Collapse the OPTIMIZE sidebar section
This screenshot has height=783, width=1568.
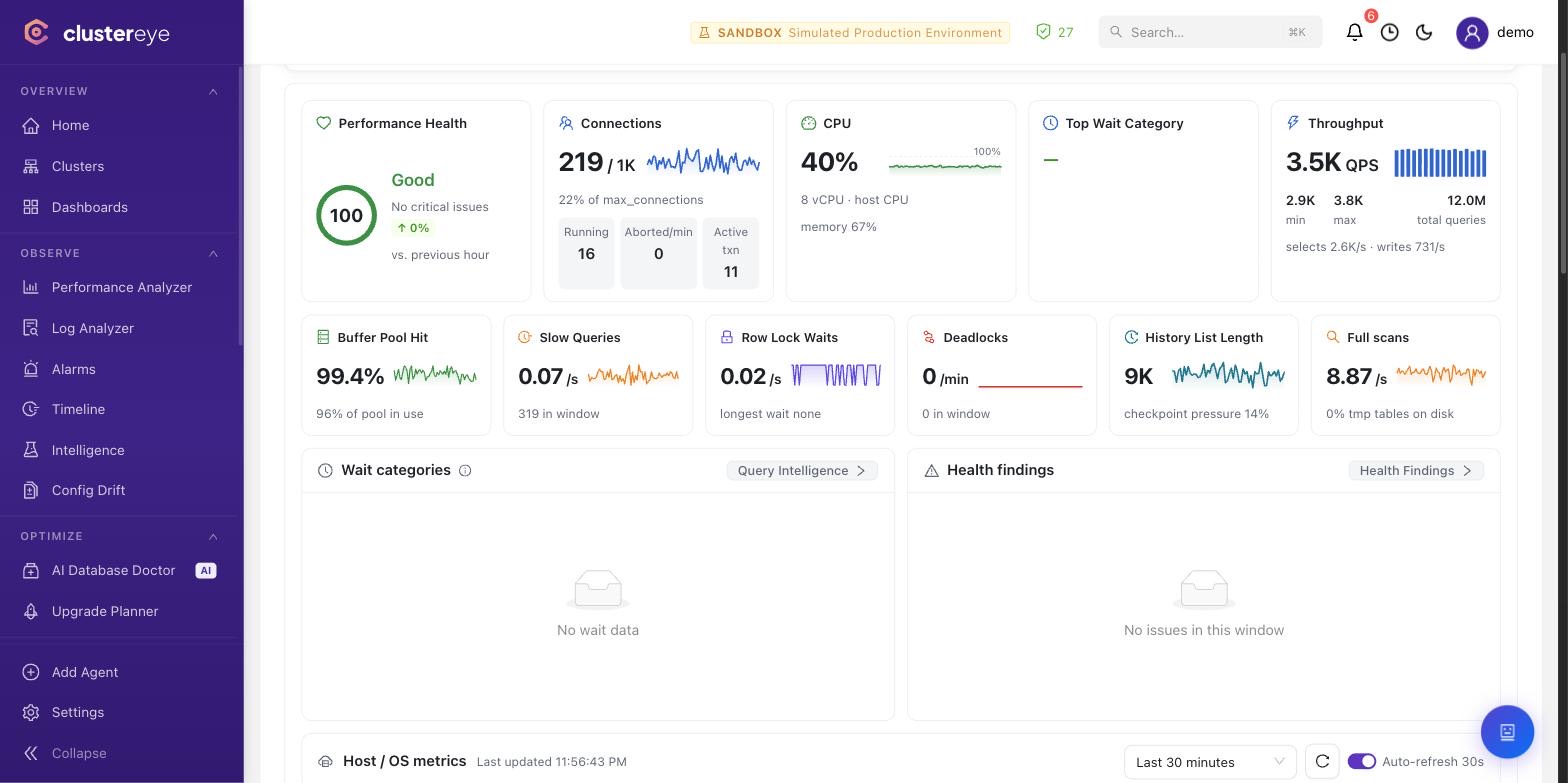[213, 536]
